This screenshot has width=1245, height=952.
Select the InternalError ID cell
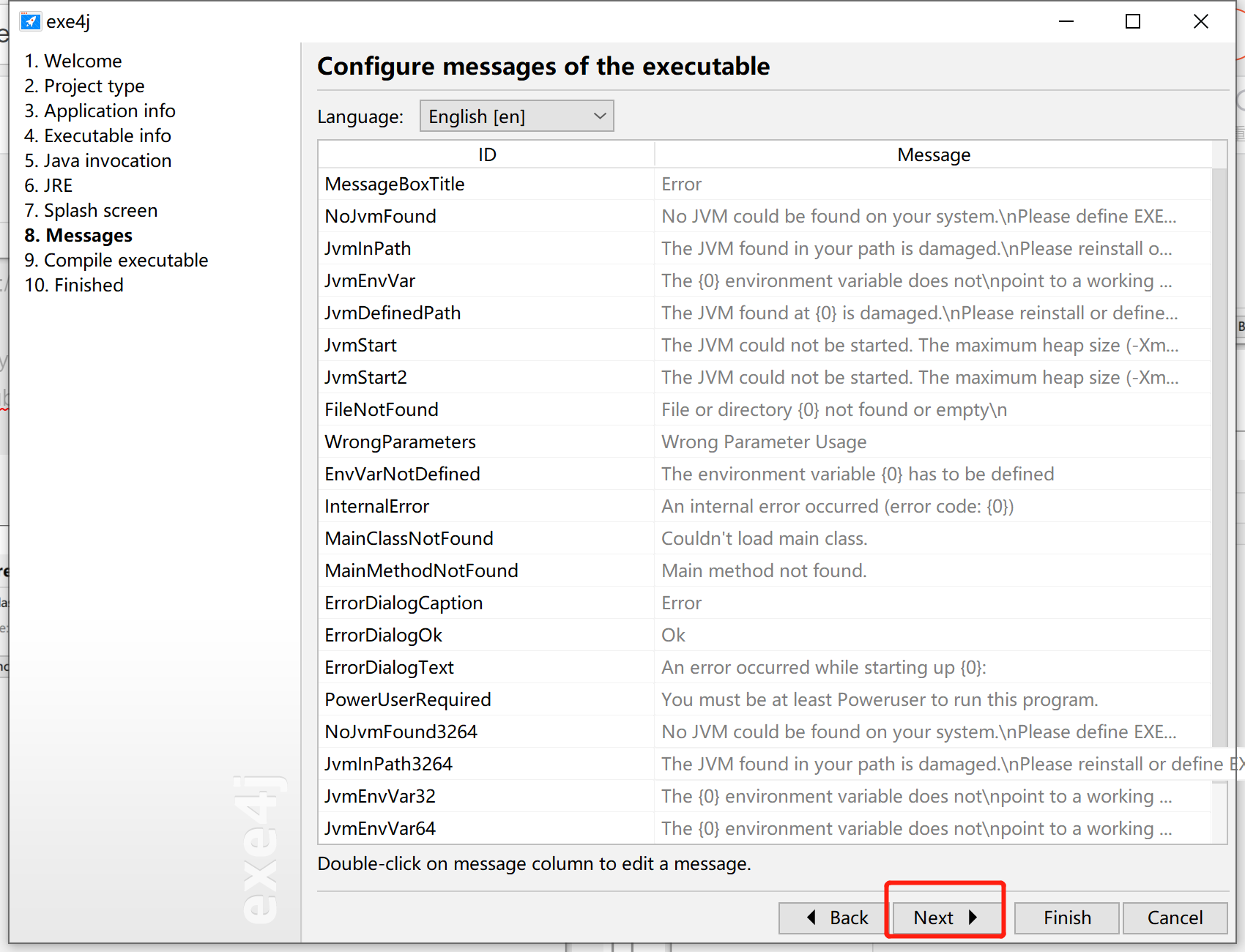486,506
